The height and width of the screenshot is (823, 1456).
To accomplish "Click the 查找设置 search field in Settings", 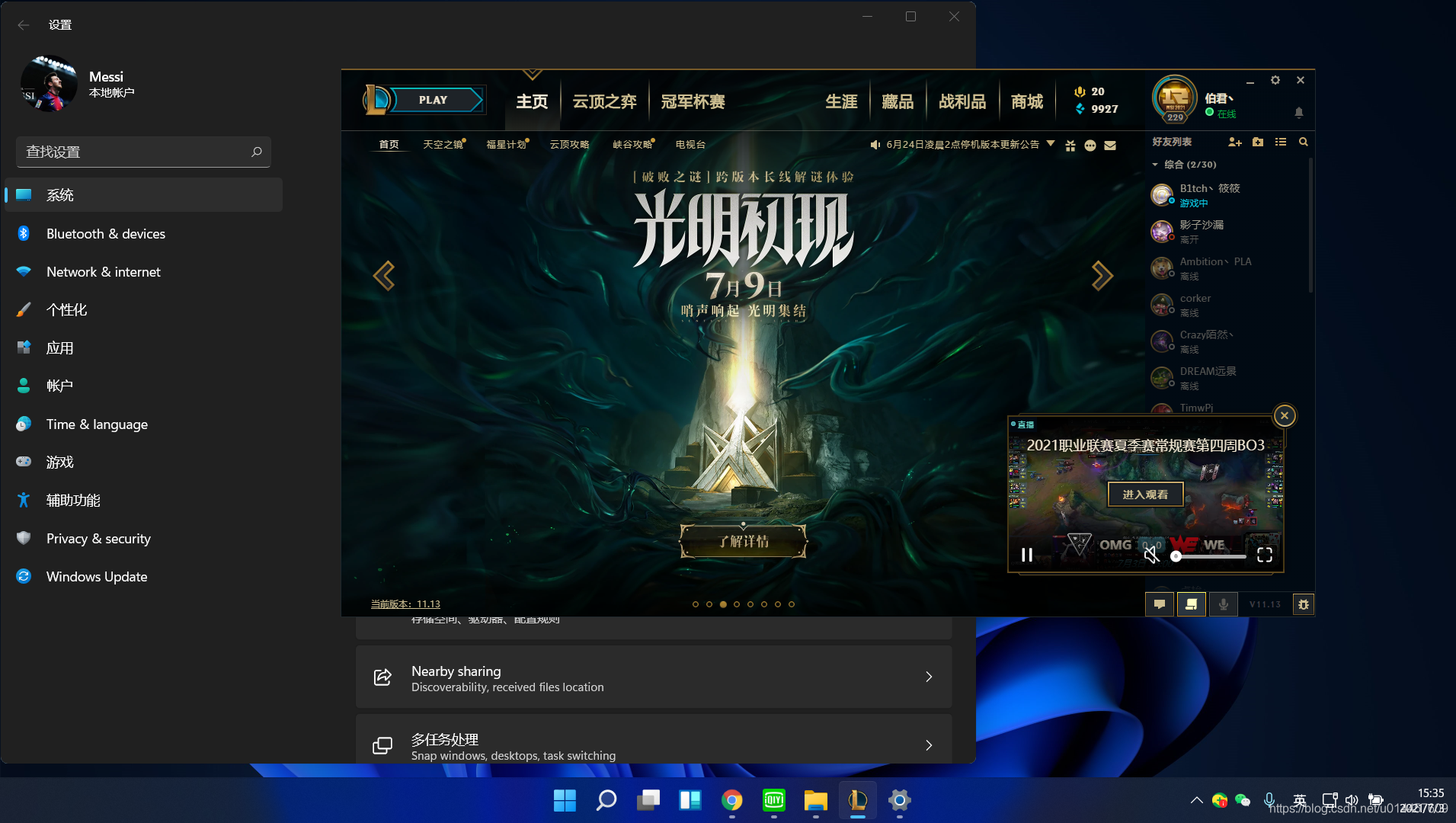I will coord(143,152).
